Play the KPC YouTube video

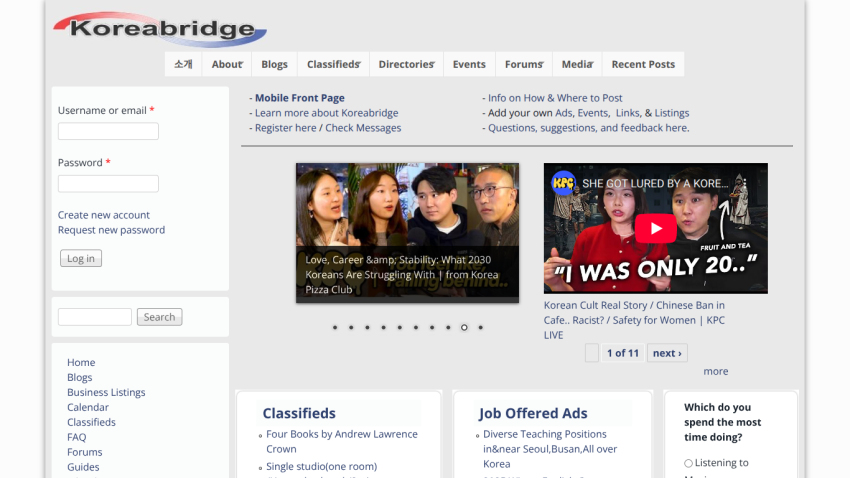655,228
